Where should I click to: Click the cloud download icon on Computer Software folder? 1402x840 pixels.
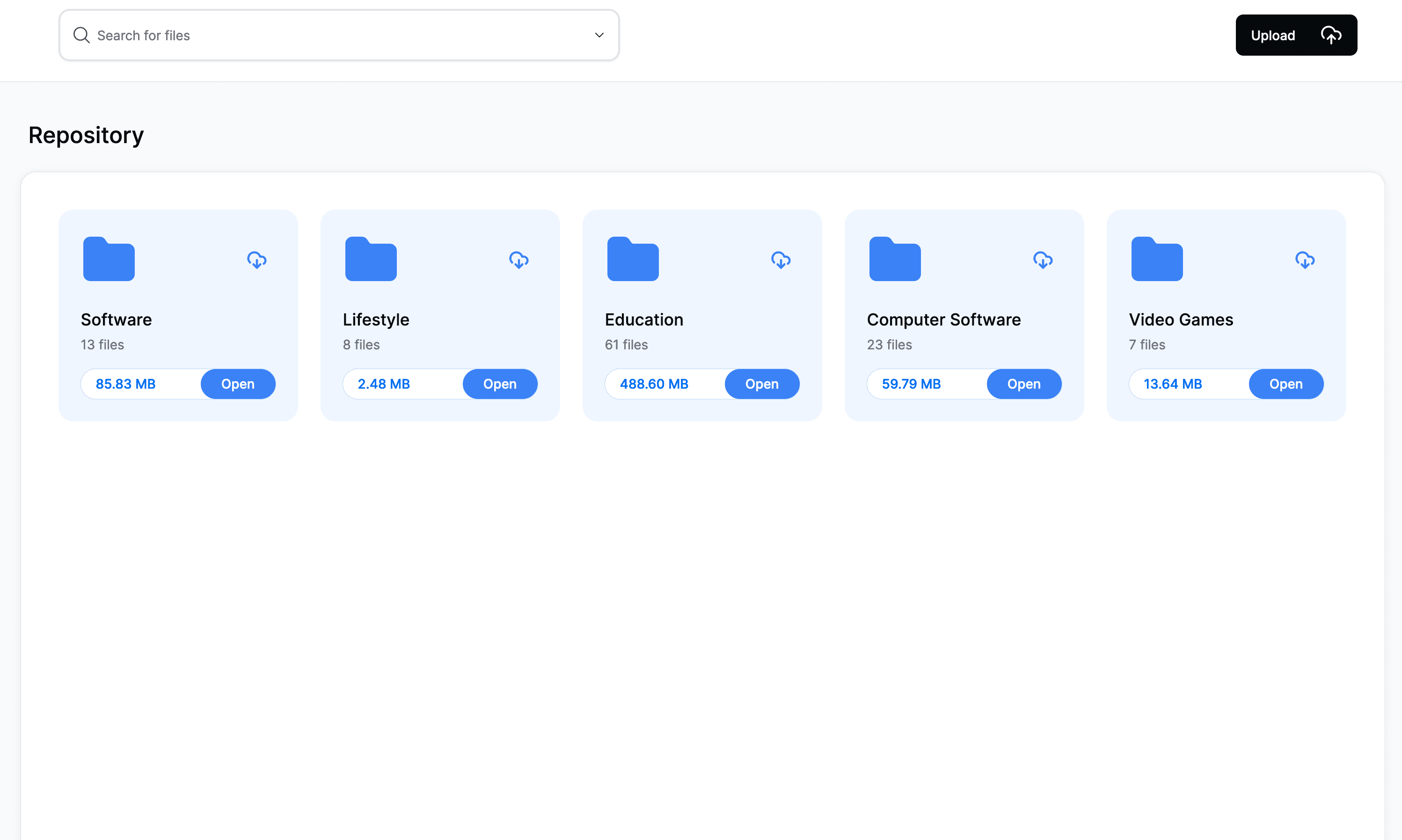click(x=1042, y=260)
